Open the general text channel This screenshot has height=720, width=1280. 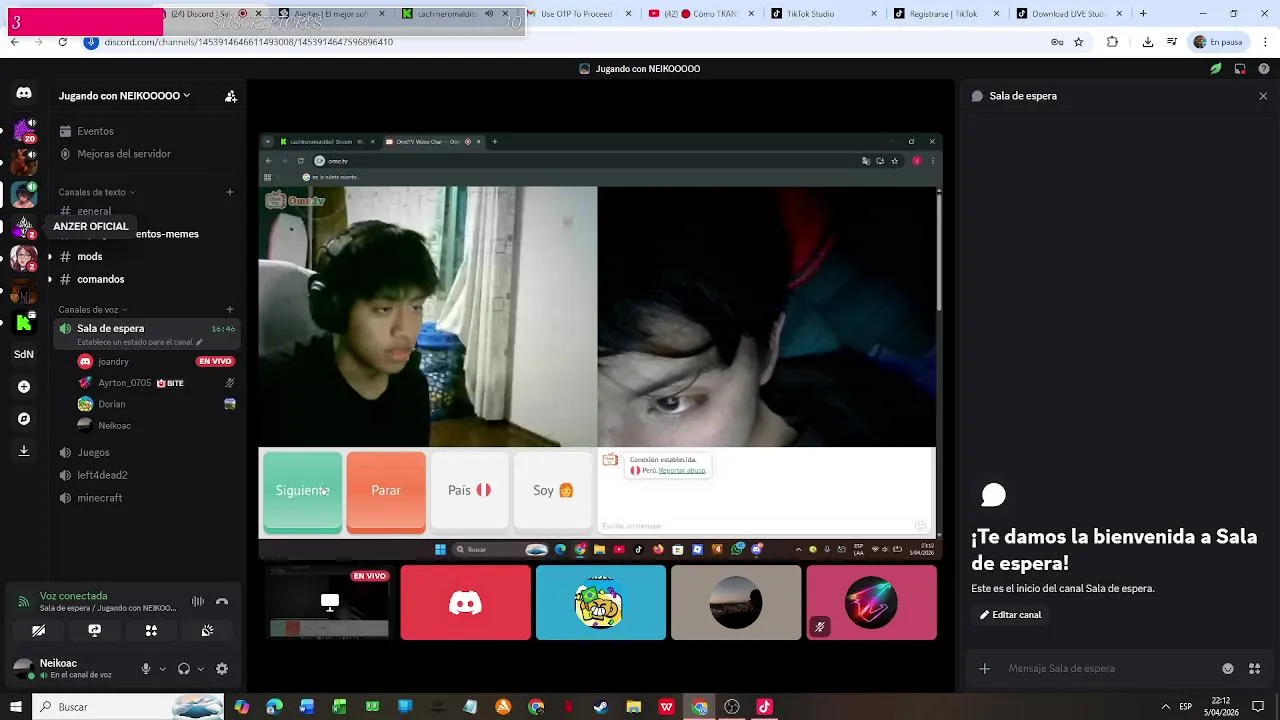pyautogui.click(x=145, y=211)
